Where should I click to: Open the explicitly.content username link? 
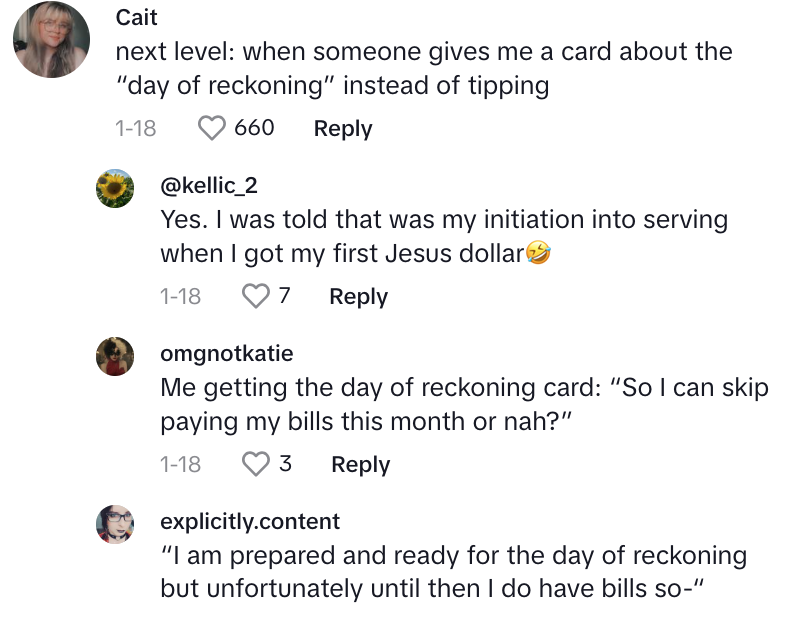pos(250,522)
